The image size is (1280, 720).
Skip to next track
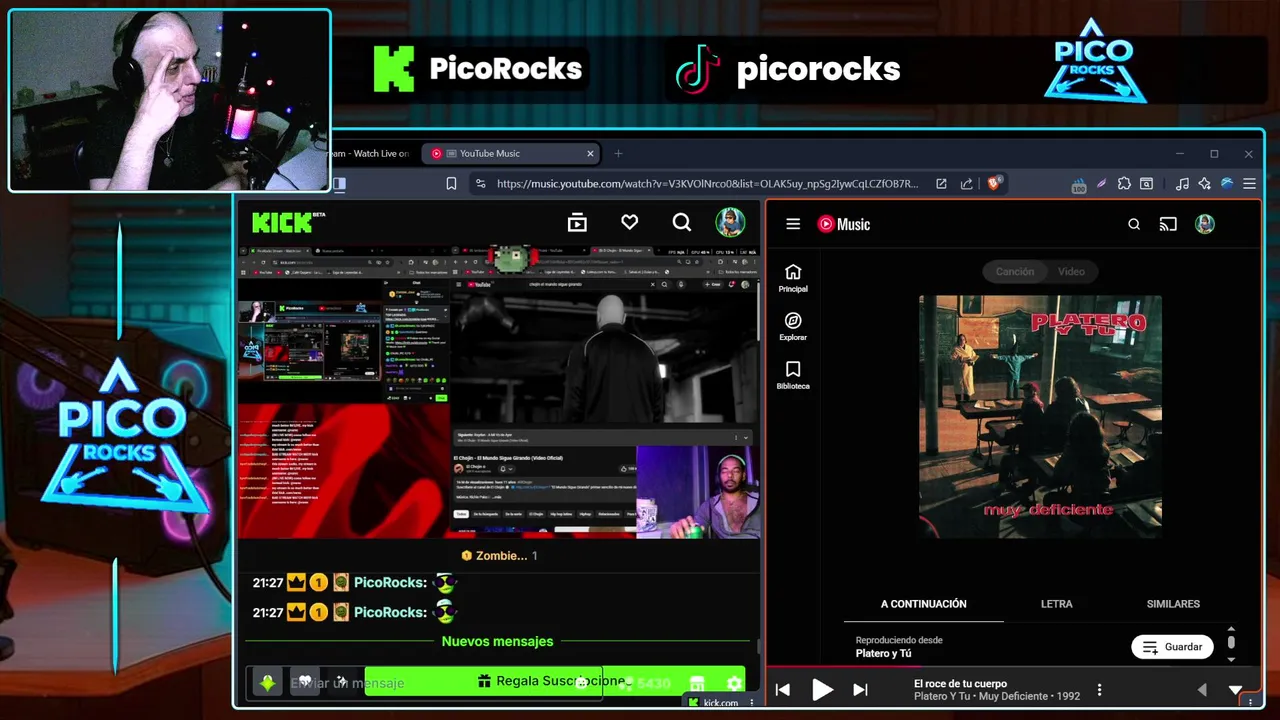(x=860, y=689)
